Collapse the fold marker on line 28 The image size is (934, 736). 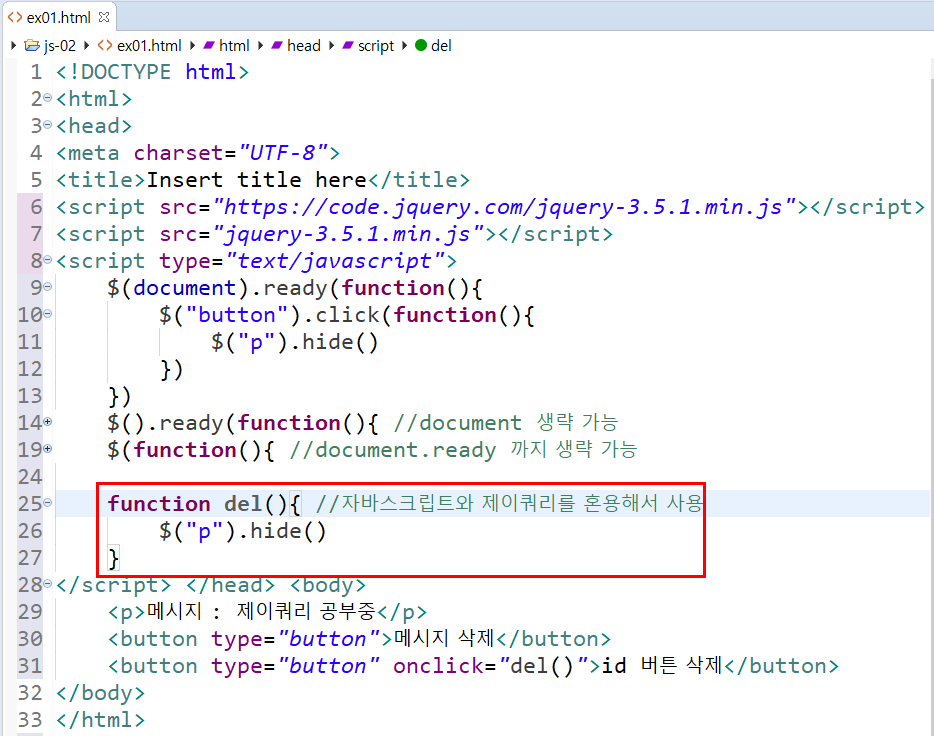tap(48, 584)
